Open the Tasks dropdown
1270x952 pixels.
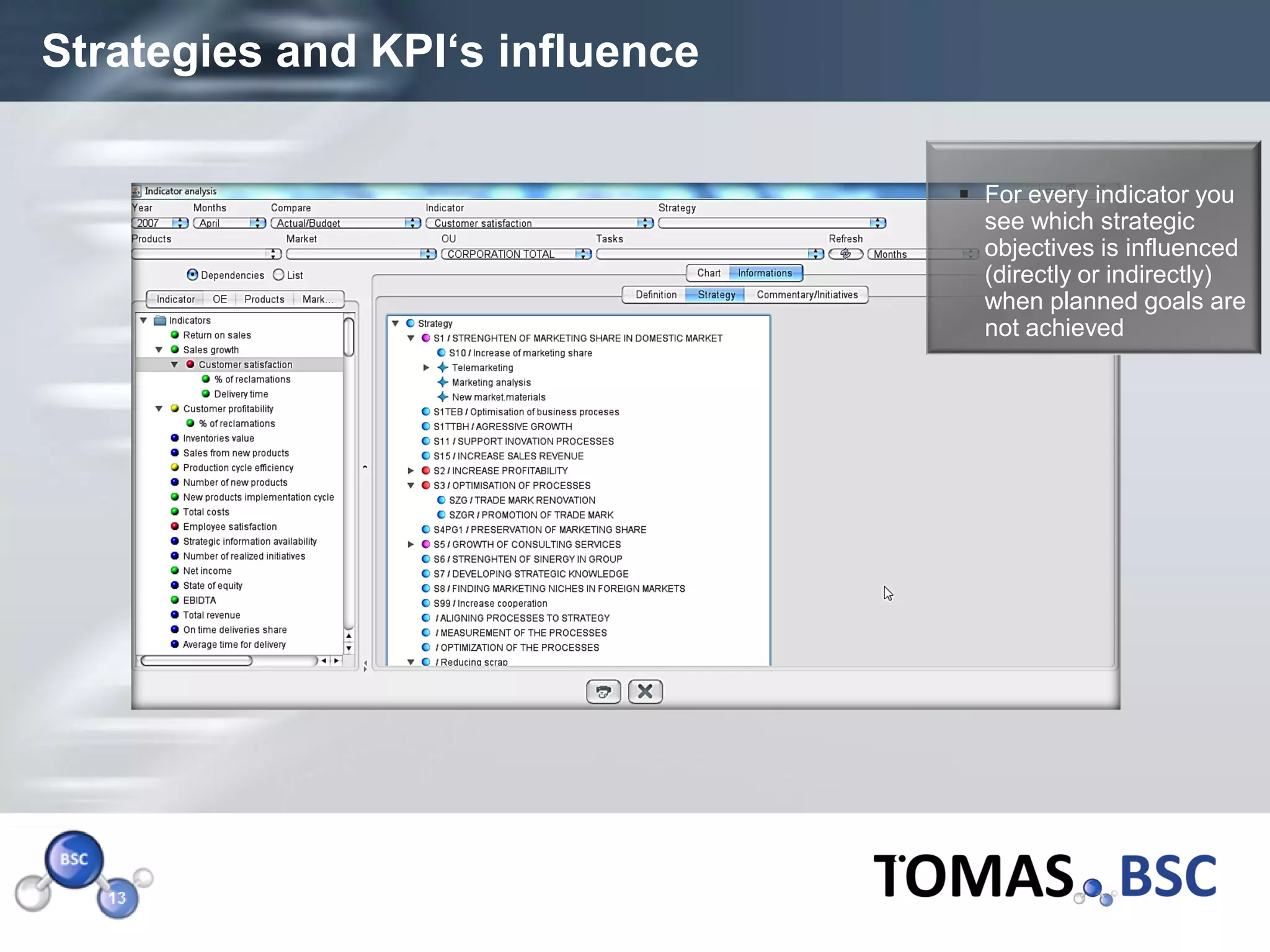710,254
